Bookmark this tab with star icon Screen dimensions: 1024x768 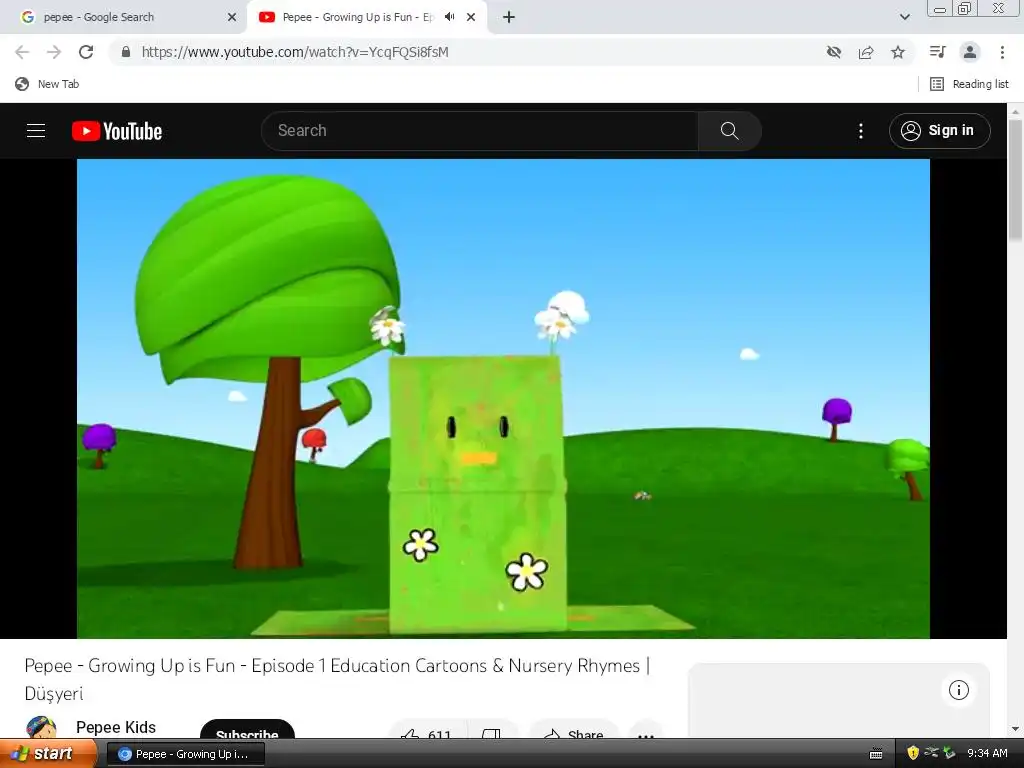(898, 52)
